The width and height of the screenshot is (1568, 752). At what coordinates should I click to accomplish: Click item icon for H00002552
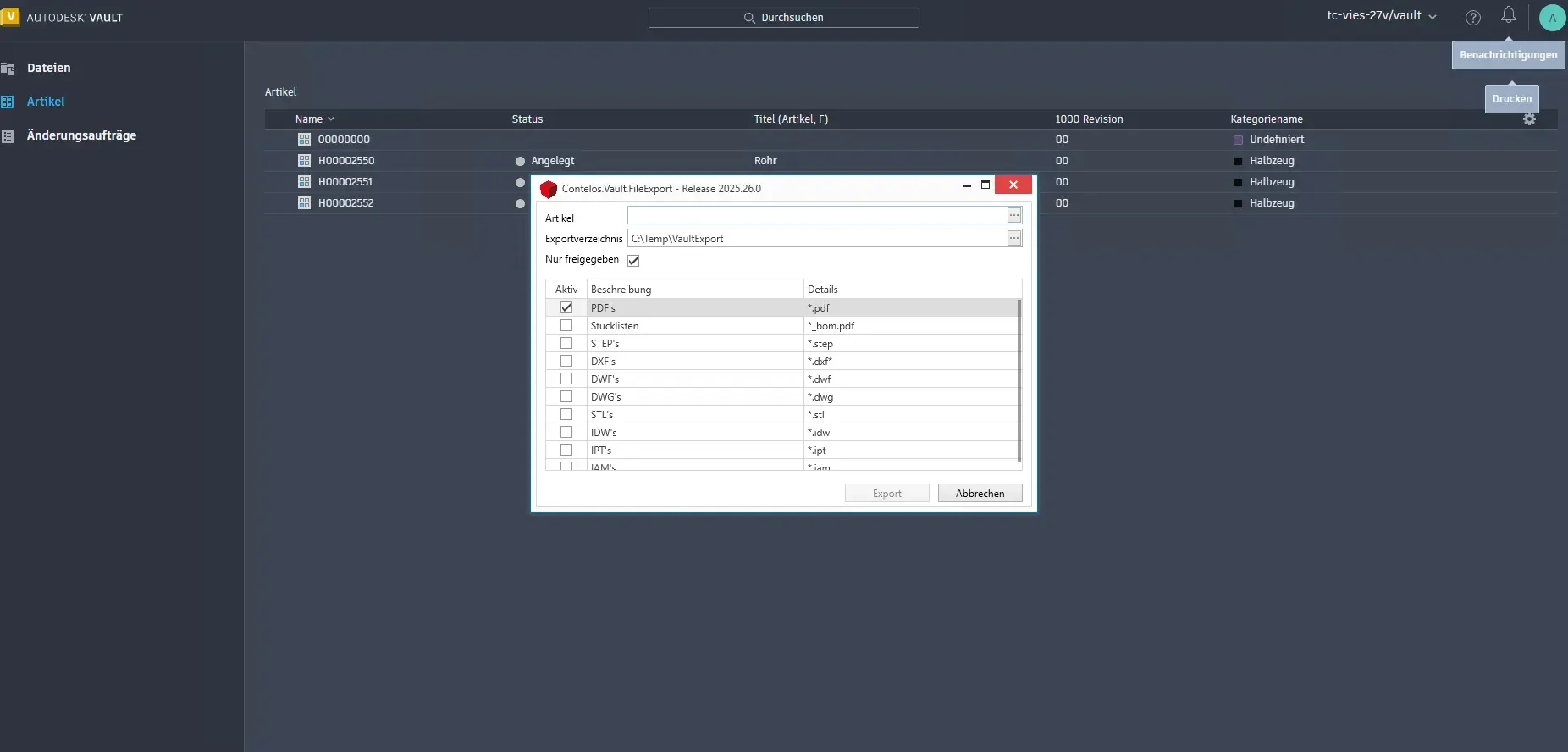(x=305, y=203)
